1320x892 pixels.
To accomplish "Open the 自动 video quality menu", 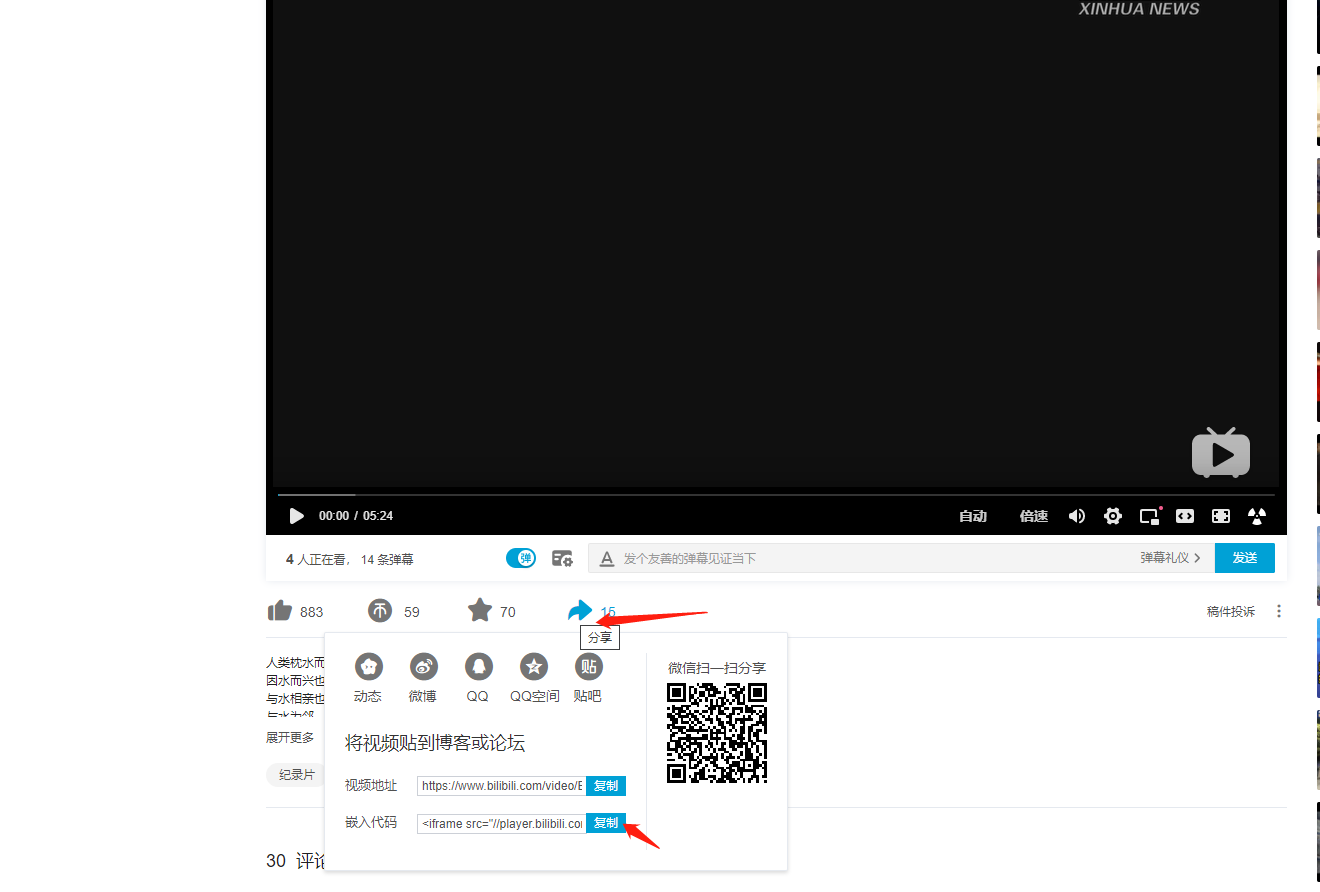I will [x=973, y=516].
